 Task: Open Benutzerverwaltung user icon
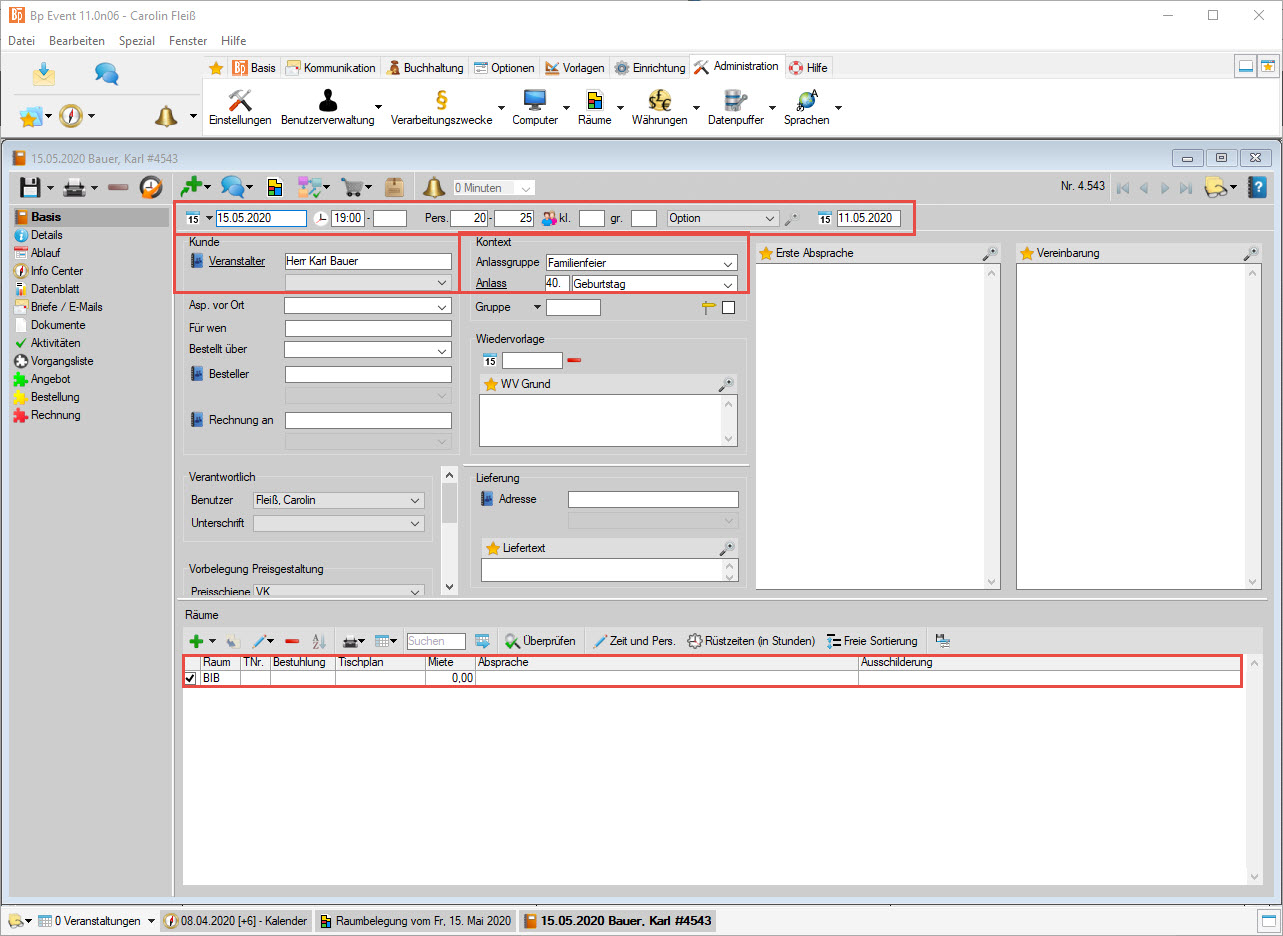(327, 101)
